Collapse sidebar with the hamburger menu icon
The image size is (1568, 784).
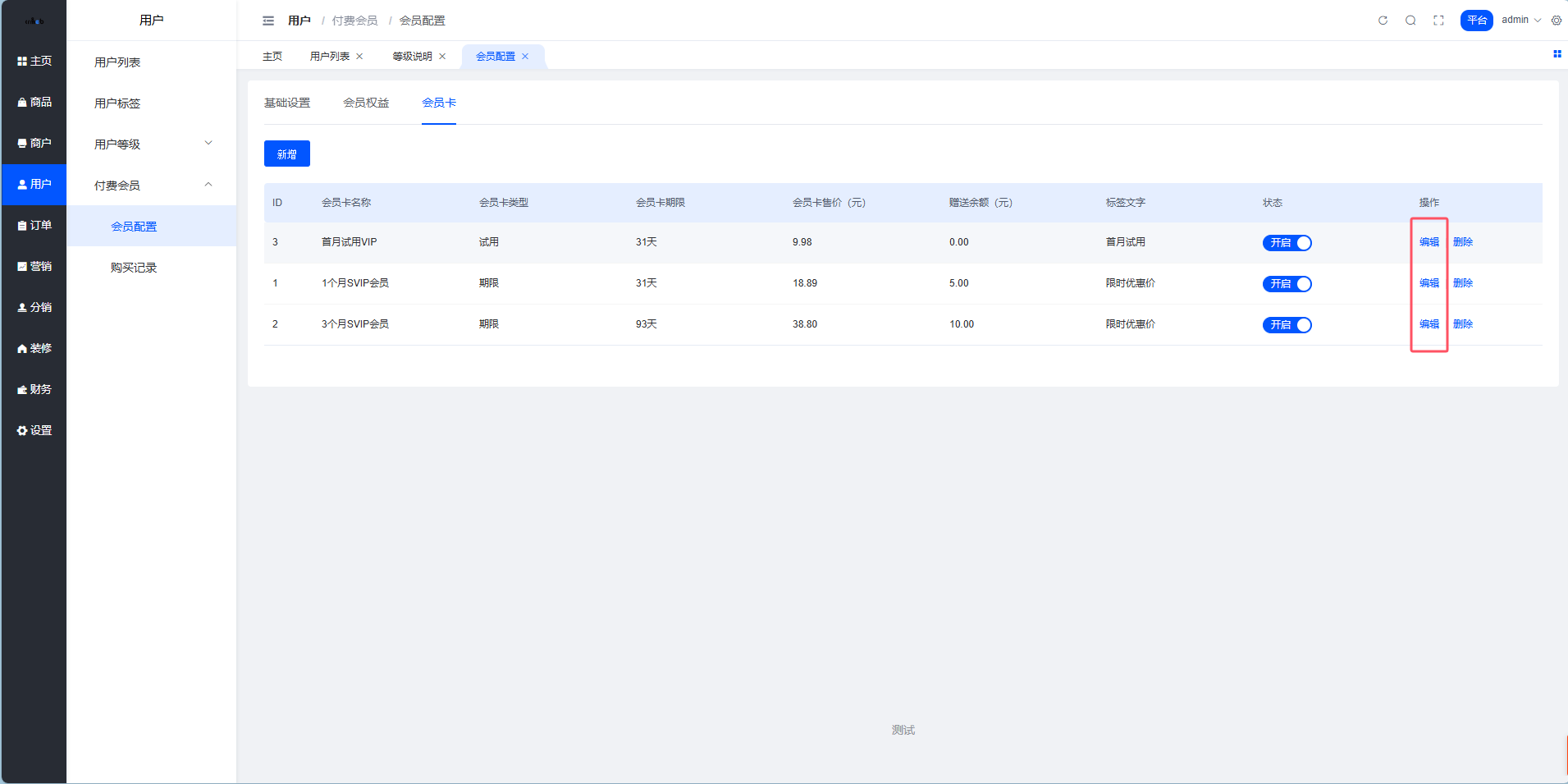coord(268,21)
